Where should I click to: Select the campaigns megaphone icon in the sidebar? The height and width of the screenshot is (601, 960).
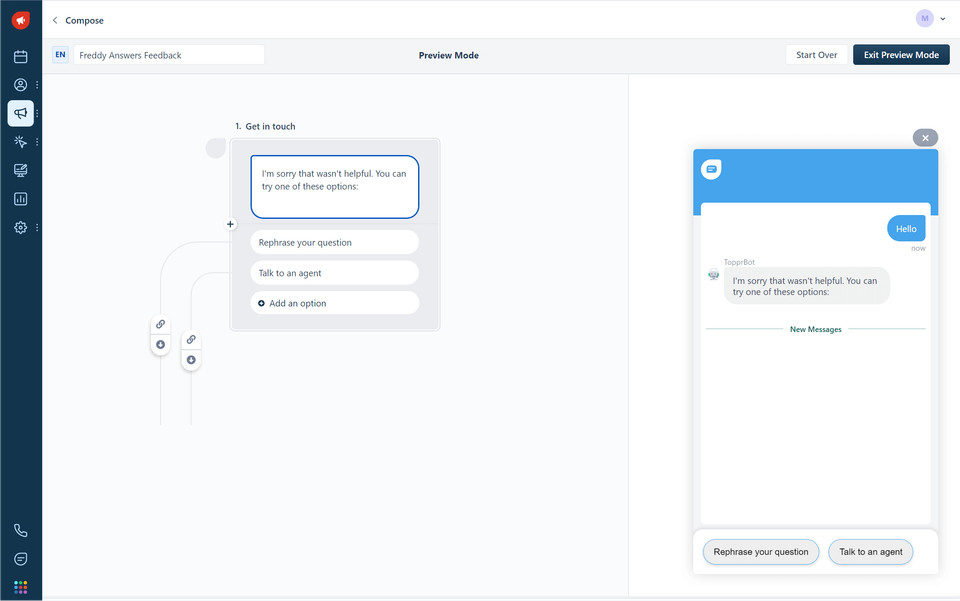click(20, 113)
